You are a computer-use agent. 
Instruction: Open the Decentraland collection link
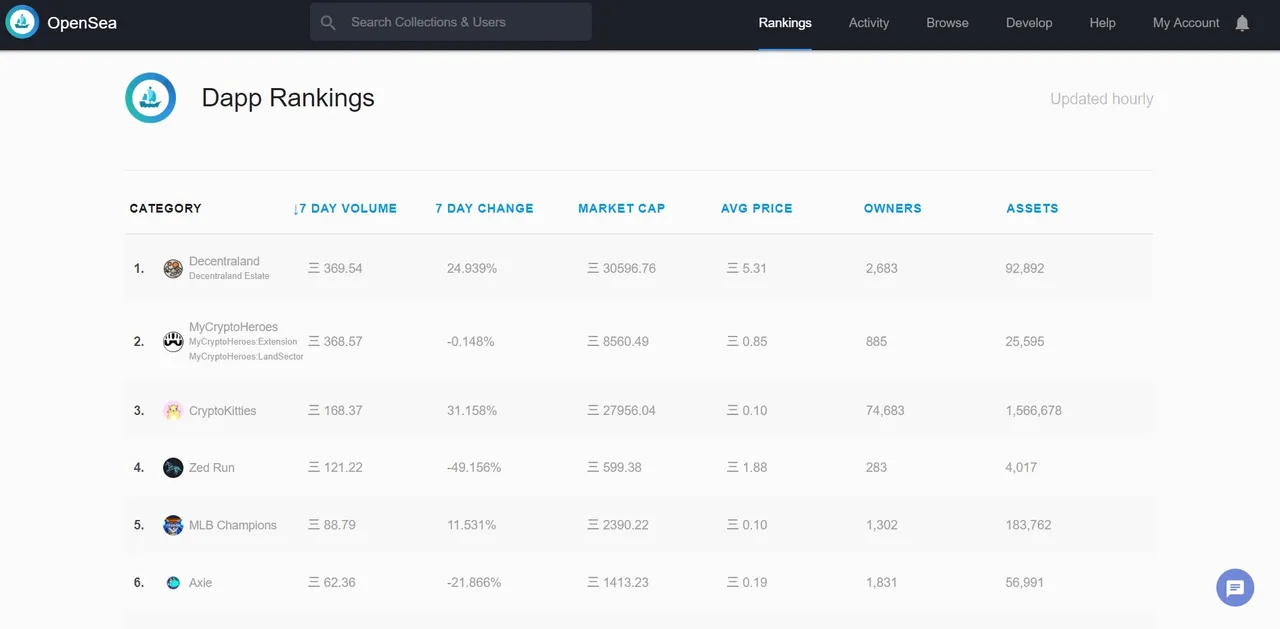pos(224,261)
